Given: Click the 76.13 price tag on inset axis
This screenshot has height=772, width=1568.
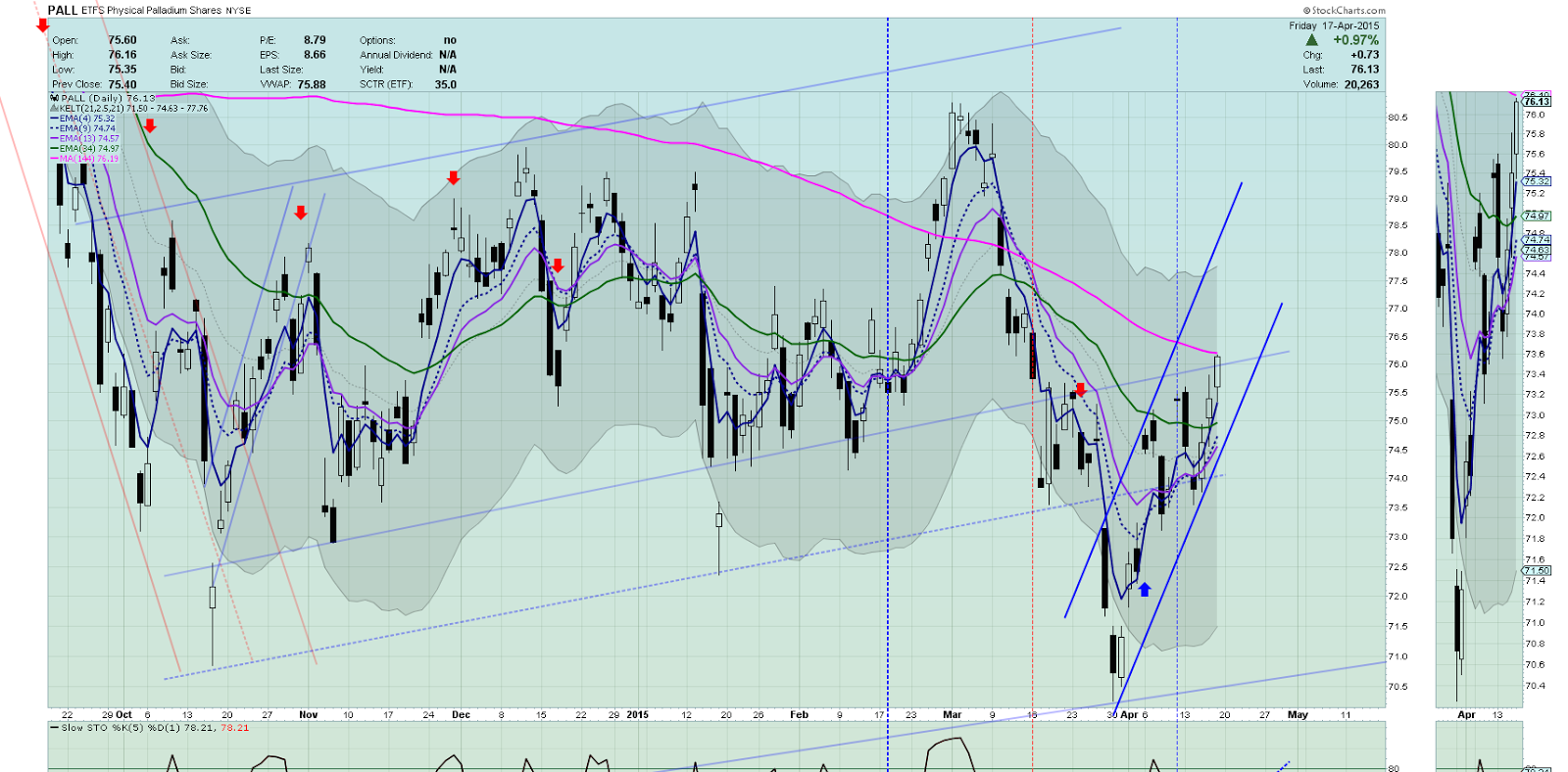Looking at the screenshot, I should click(x=1538, y=102).
